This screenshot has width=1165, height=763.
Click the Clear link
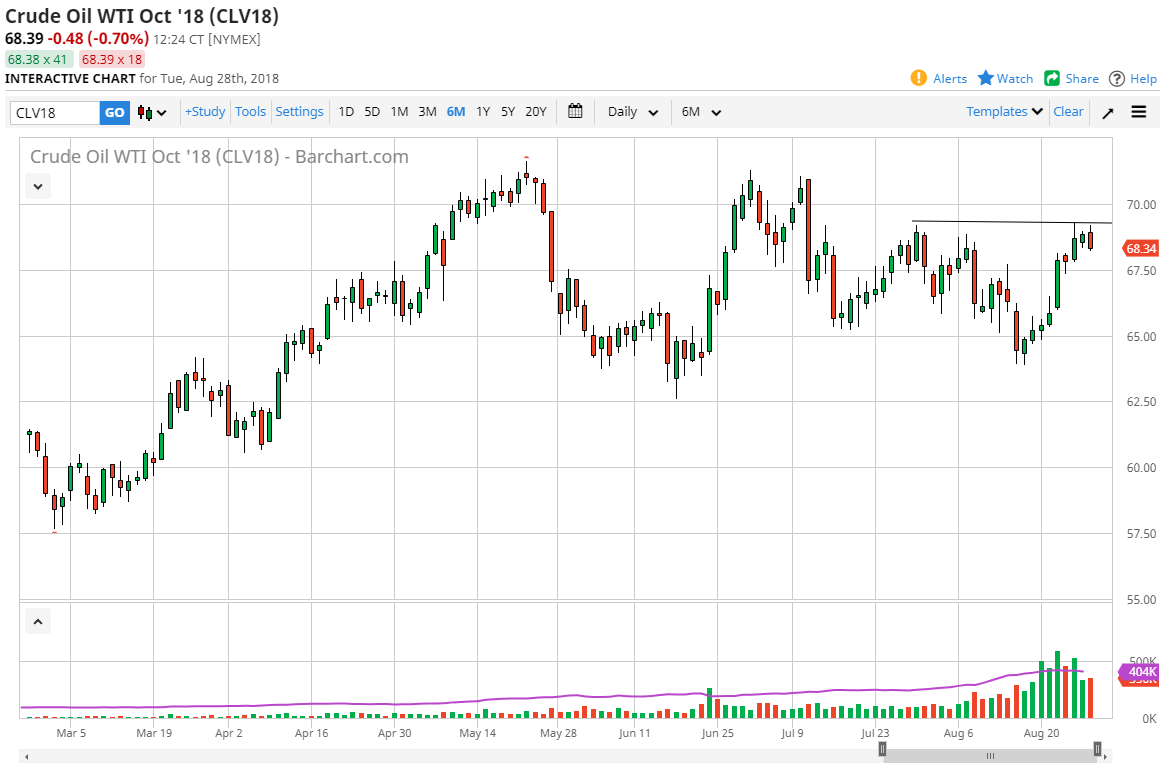pos(1068,112)
